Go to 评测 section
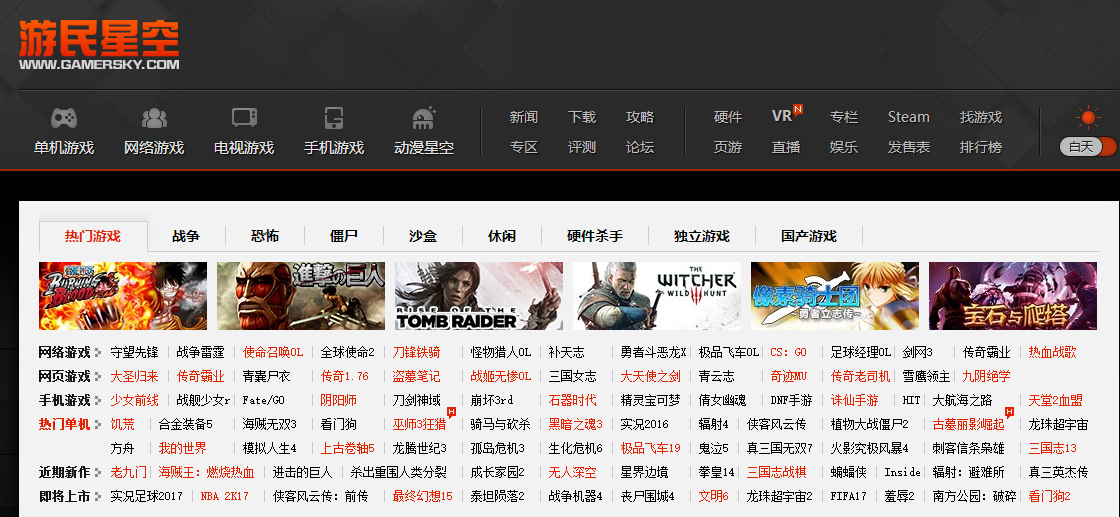1120x517 pixels. (x=582, y=147)
